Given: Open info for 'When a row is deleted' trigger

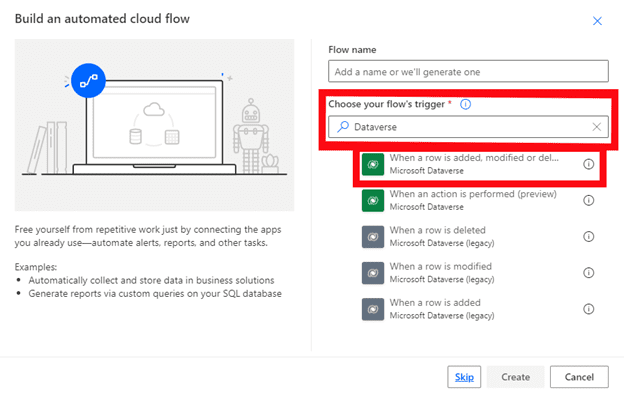Looking at the screenshot, I should tap(589, 236).
